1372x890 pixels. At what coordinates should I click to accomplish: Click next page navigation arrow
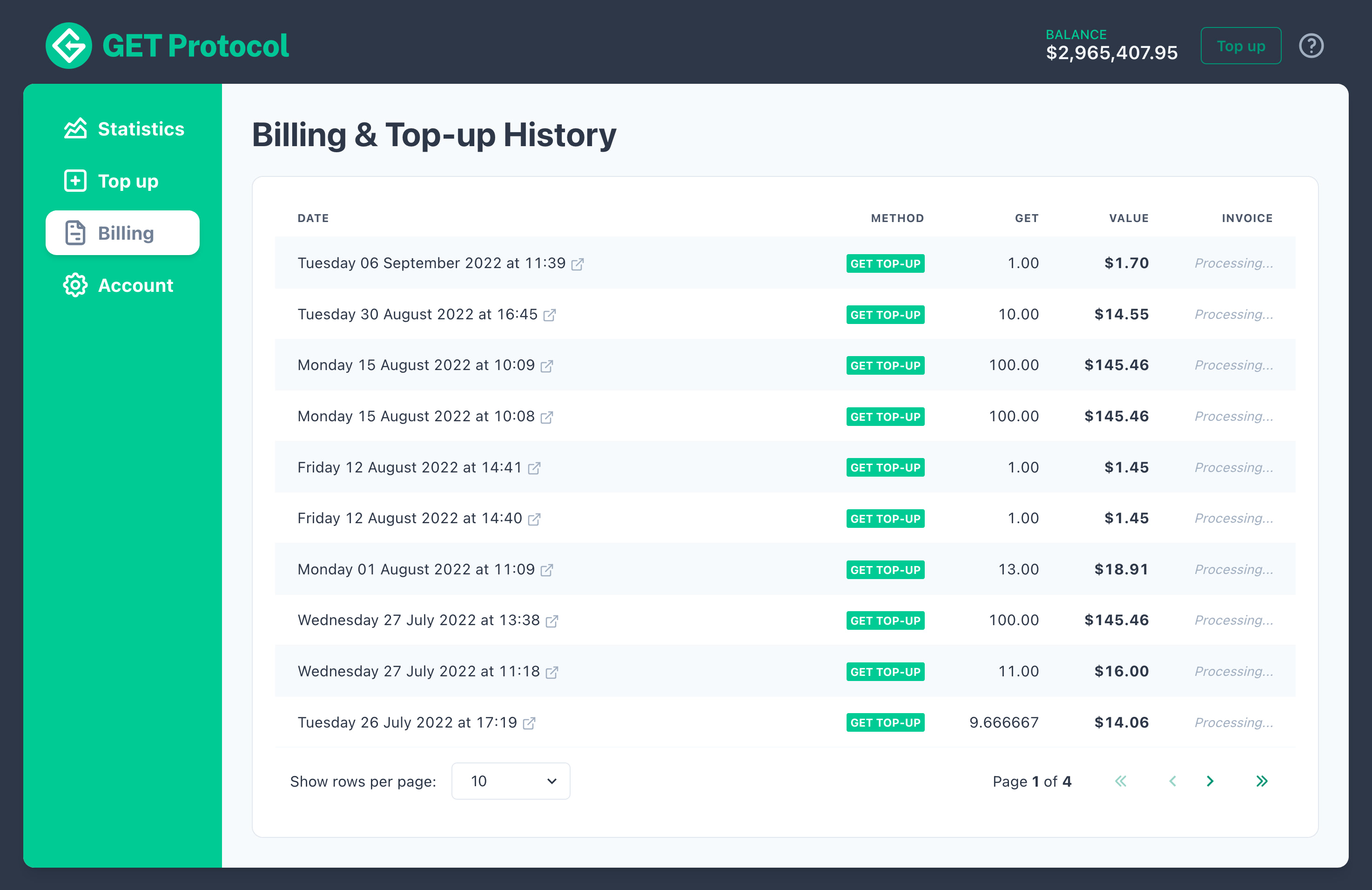tap(1210, 781)
